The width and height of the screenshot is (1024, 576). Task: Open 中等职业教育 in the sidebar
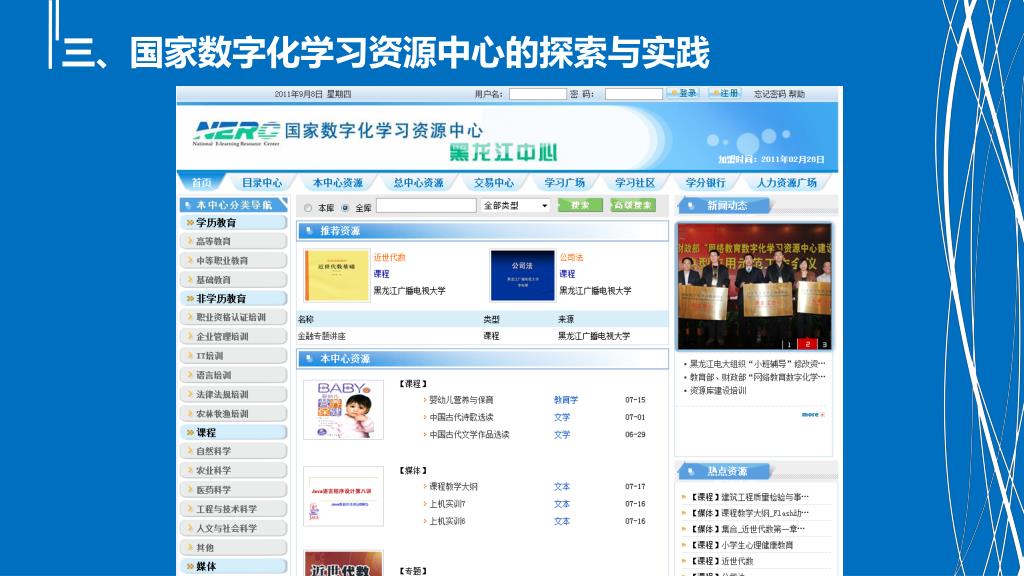tap(234, 261)
